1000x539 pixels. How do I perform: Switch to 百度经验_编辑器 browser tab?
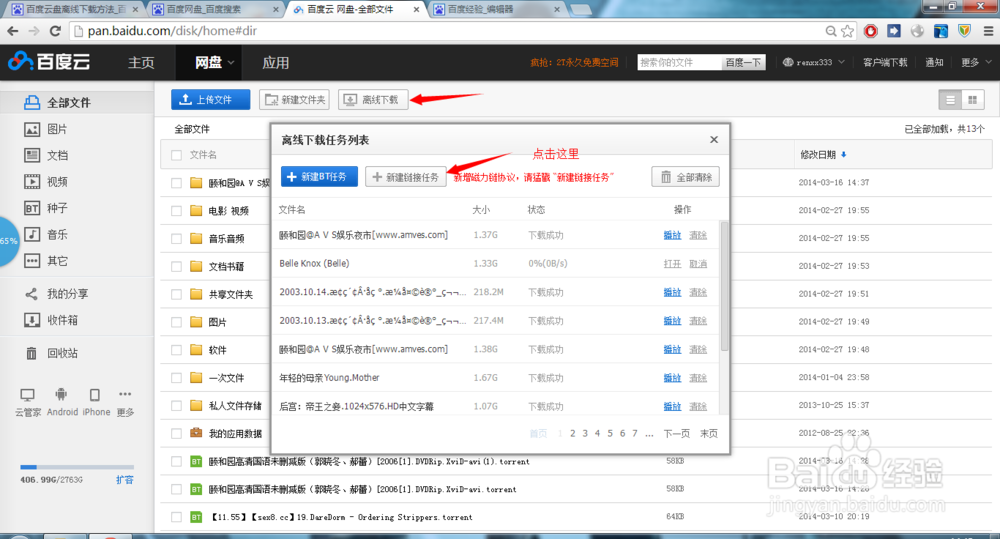coord(496,9)
